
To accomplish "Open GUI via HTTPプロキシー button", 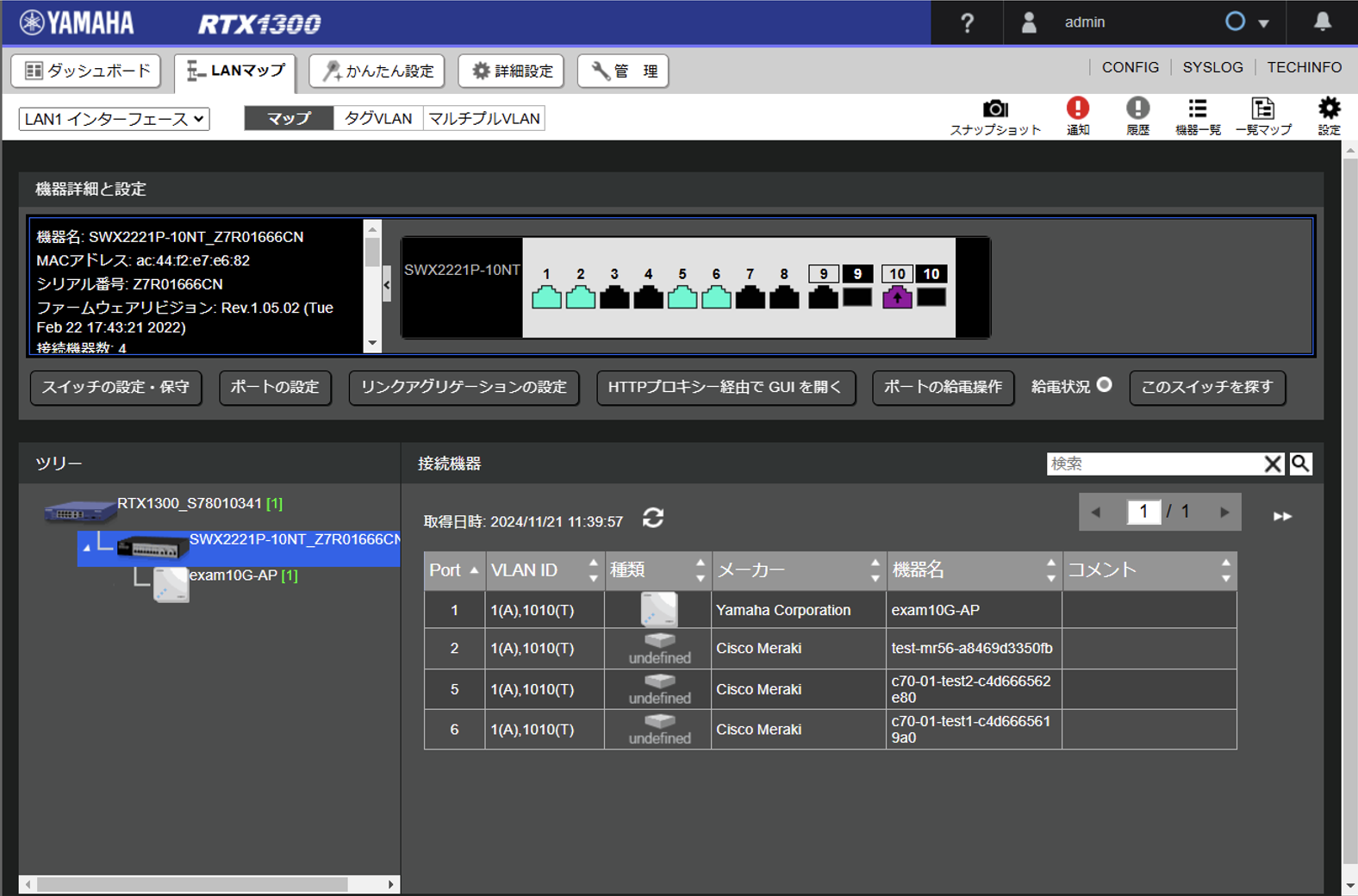I will click(x=726, y=388).
